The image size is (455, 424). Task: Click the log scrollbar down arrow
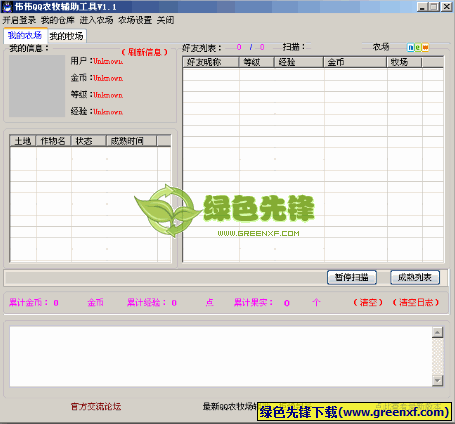pos(437,380)
